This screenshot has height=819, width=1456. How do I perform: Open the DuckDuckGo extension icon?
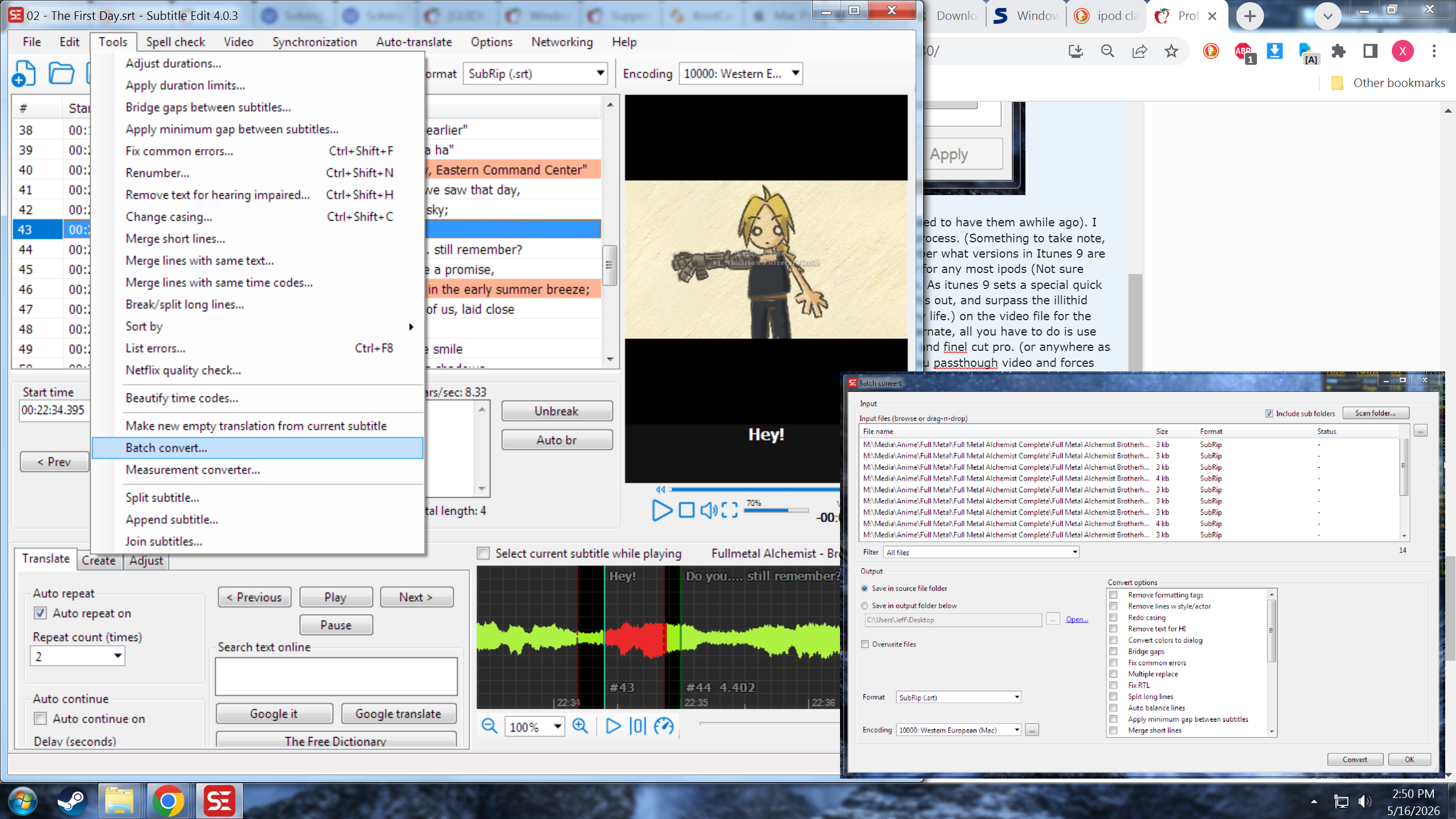point(1211,51)
